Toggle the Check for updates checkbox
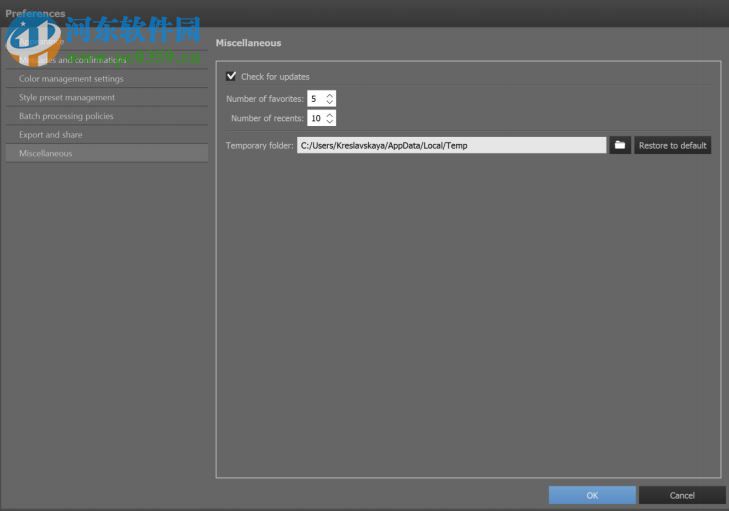Image resolution: width=729 pixels, height=511 pixels. click(231, 76)
